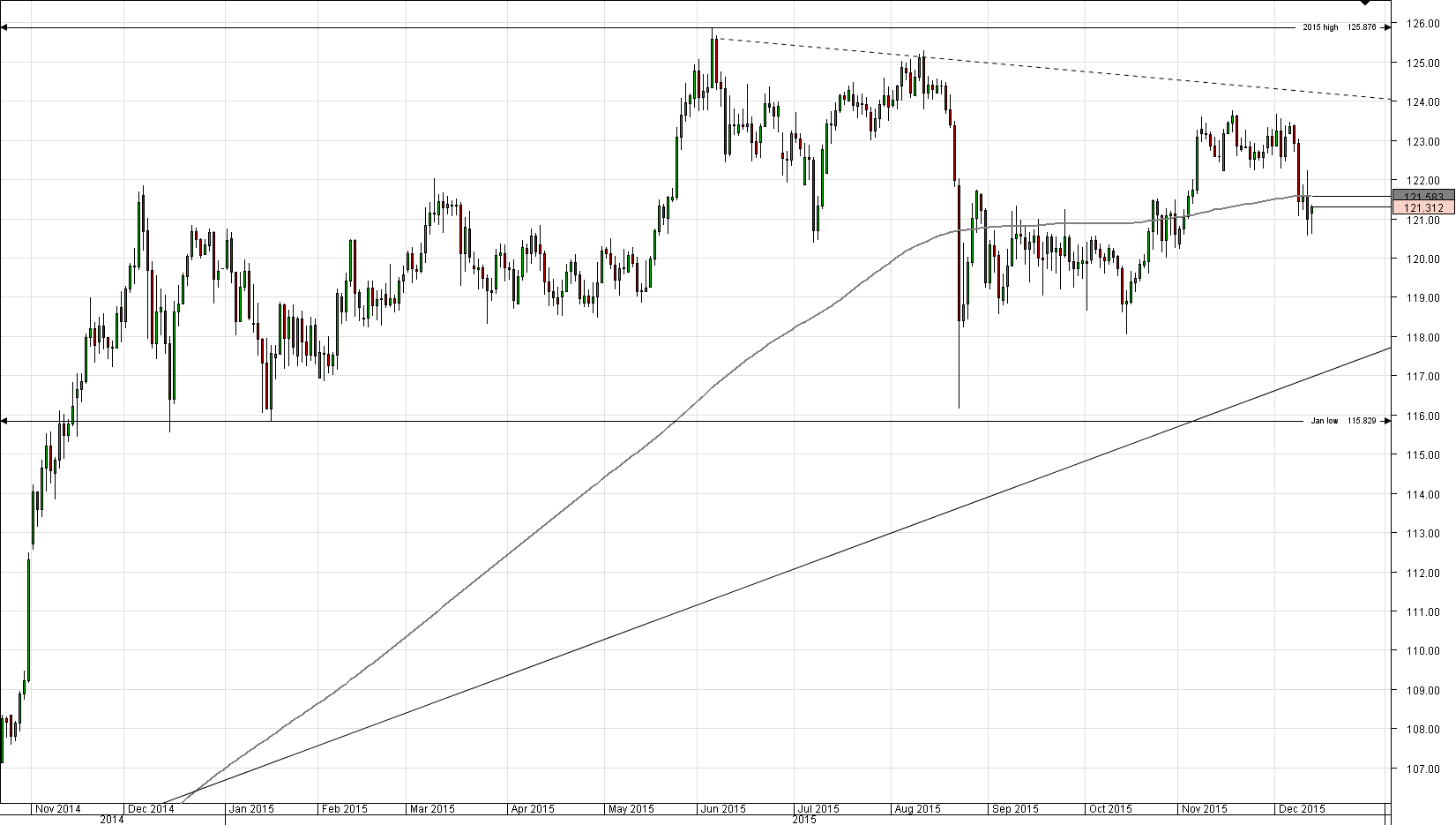Select the 115.829 value on the low line

(x=1362, y=421)
